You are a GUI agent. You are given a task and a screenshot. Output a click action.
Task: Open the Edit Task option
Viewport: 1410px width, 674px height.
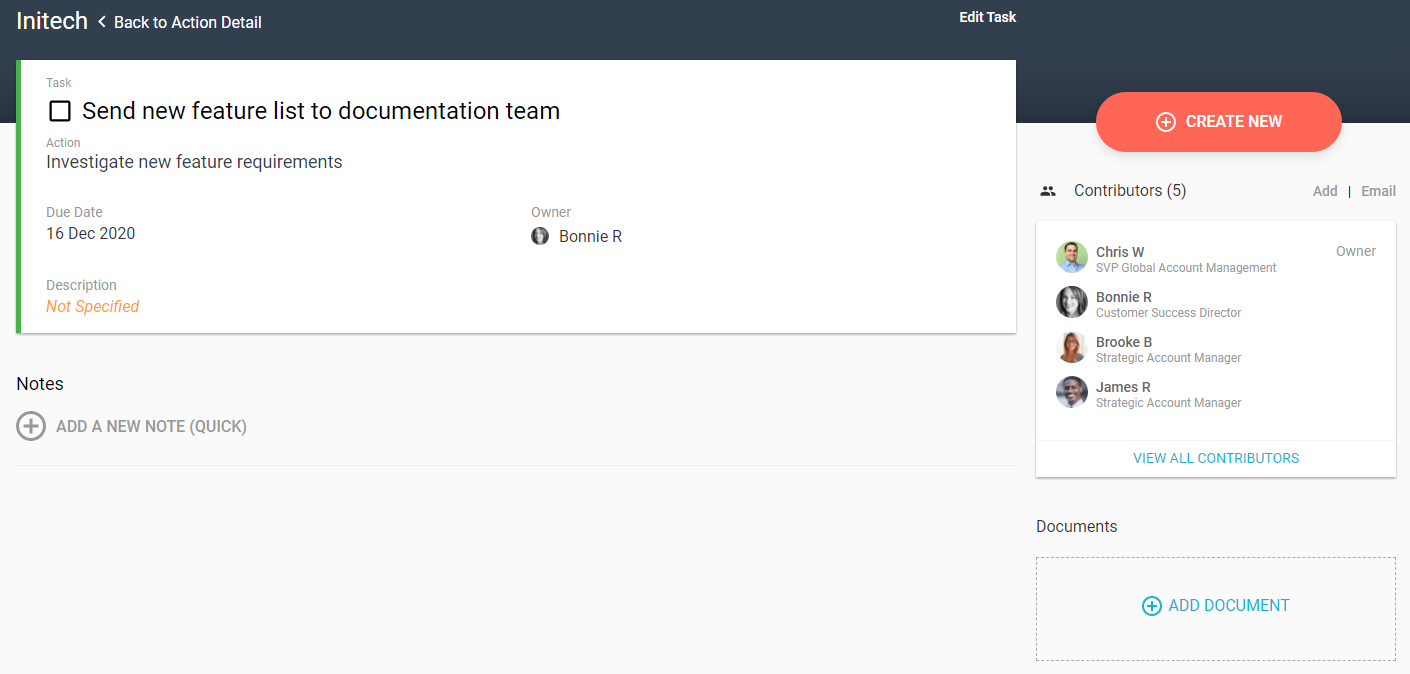point(987,17)
